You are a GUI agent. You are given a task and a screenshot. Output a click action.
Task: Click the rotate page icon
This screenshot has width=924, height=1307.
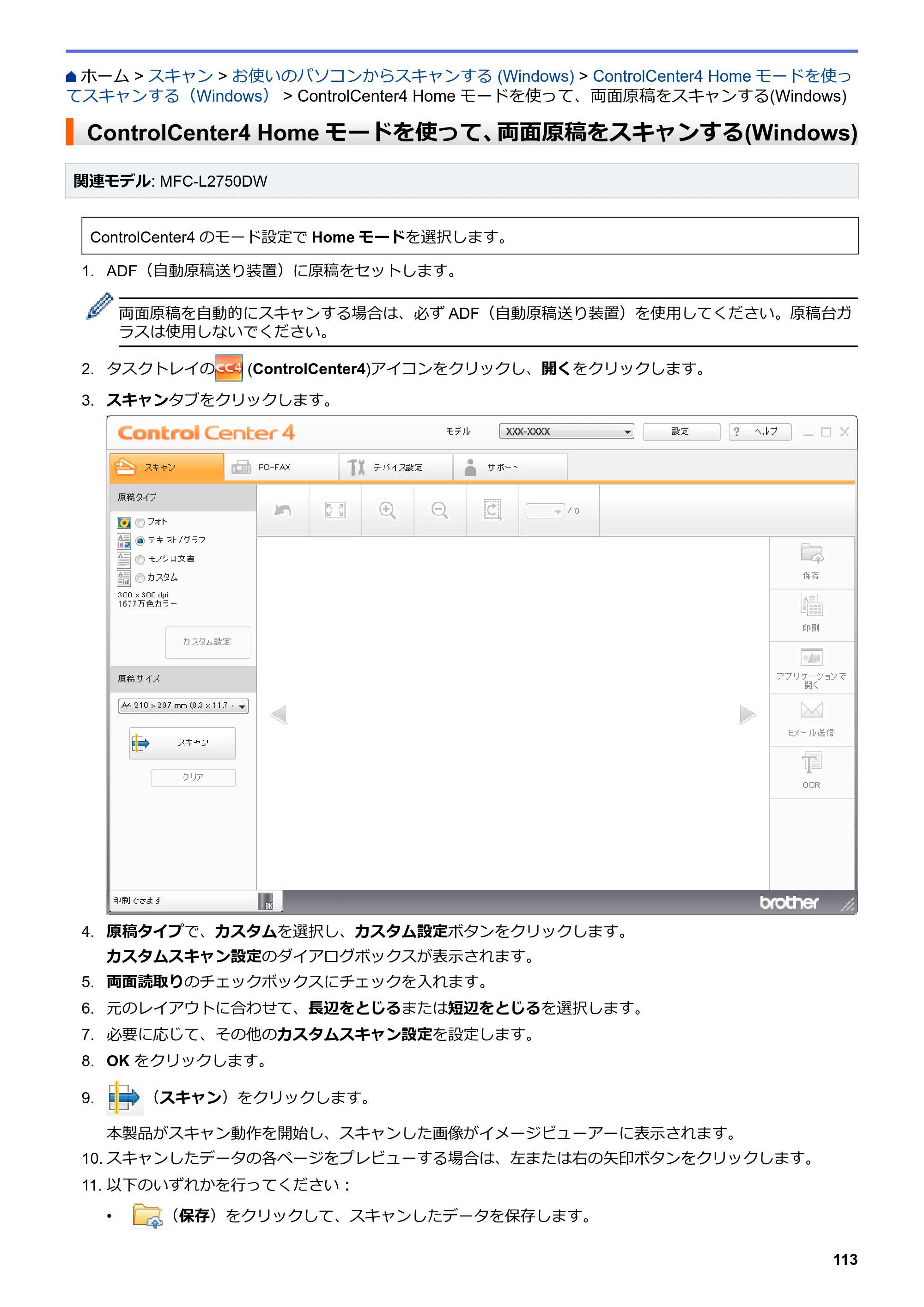point(492,511)
